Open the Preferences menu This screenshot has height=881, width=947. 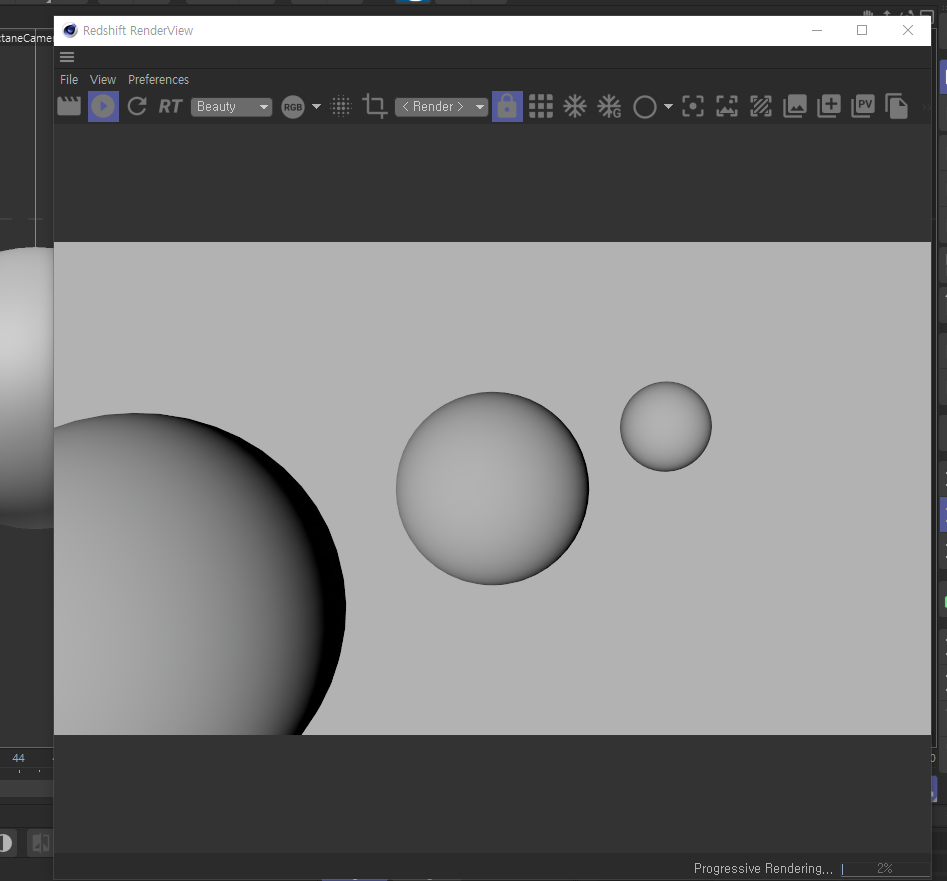tap(158, 80)
